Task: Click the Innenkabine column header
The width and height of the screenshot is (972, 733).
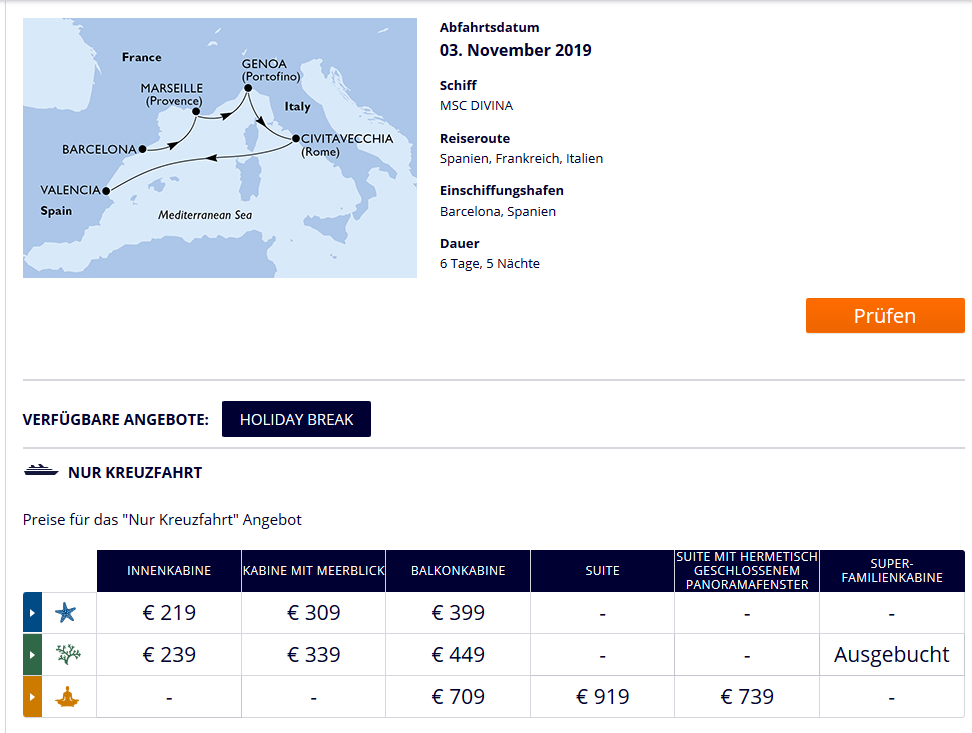Action: (x=169, y=571)
